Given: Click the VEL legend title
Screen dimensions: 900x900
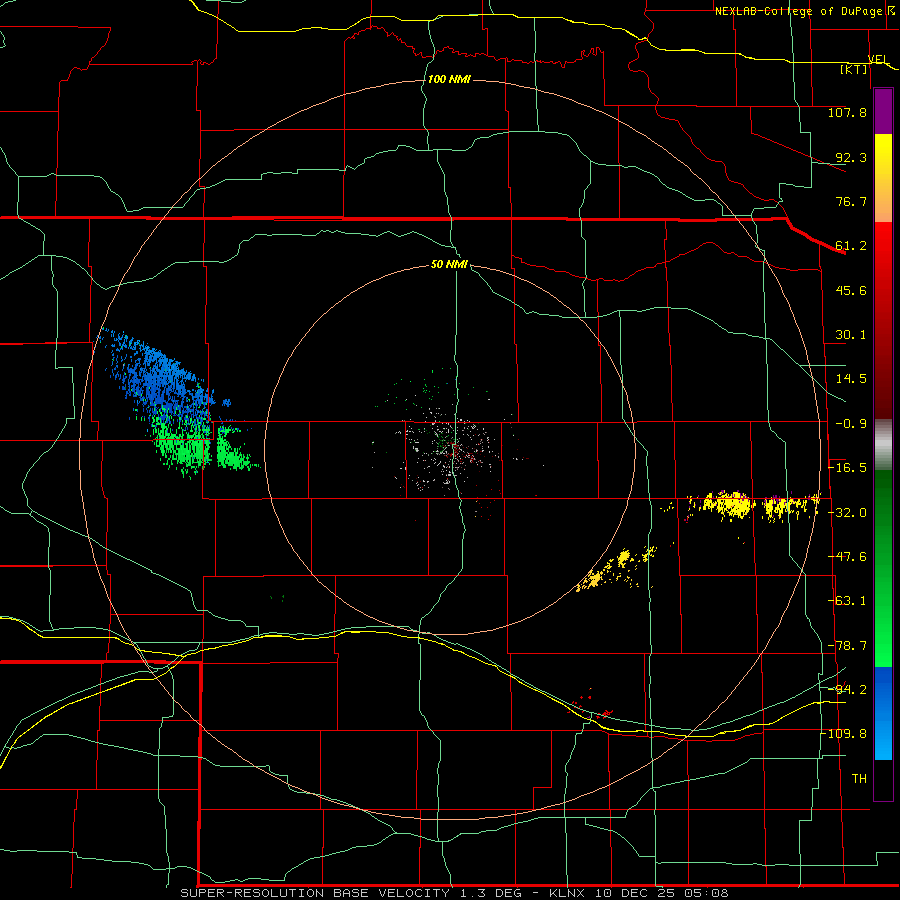Looking at the screenshot, I should point(878,59).
